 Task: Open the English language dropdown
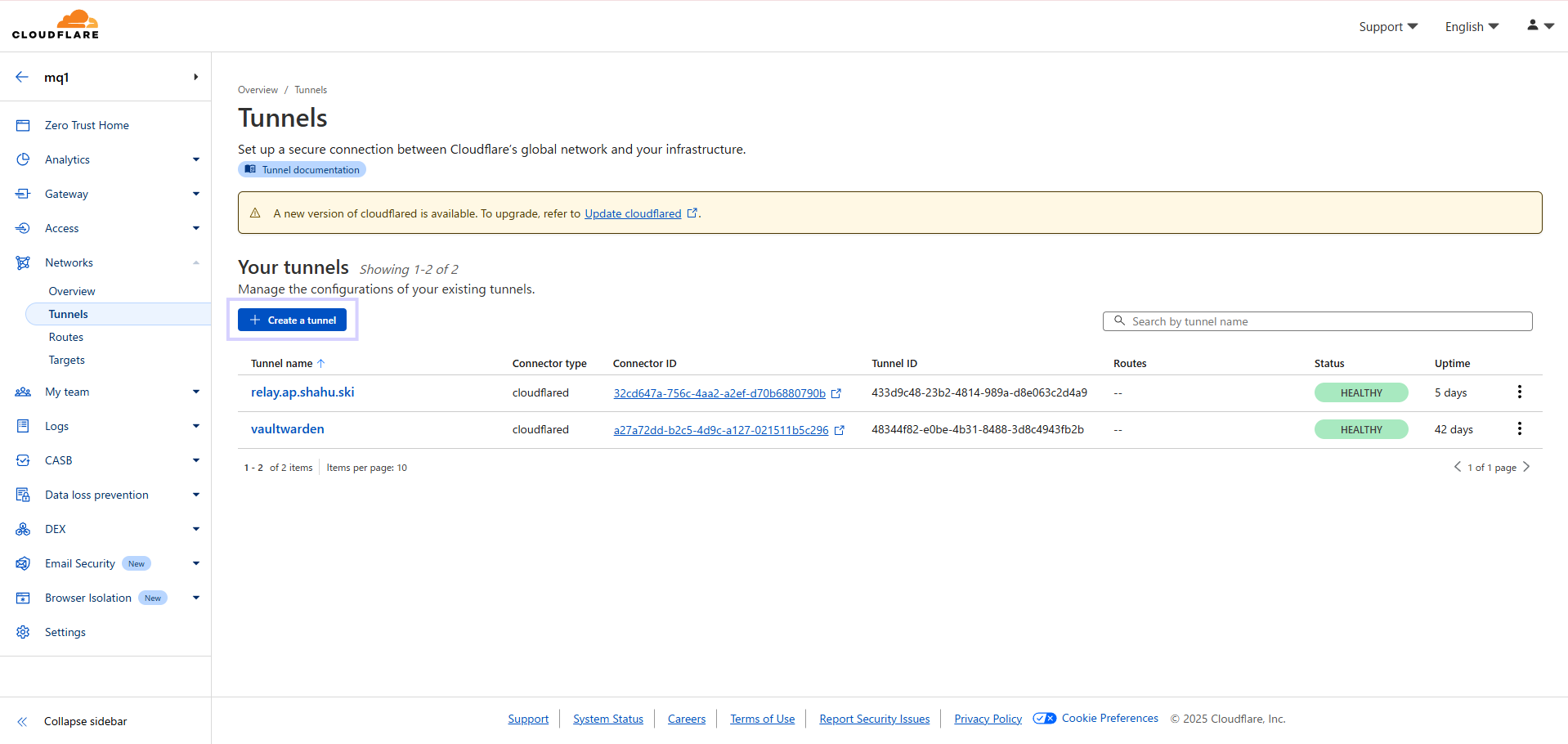click(1472, 27)
